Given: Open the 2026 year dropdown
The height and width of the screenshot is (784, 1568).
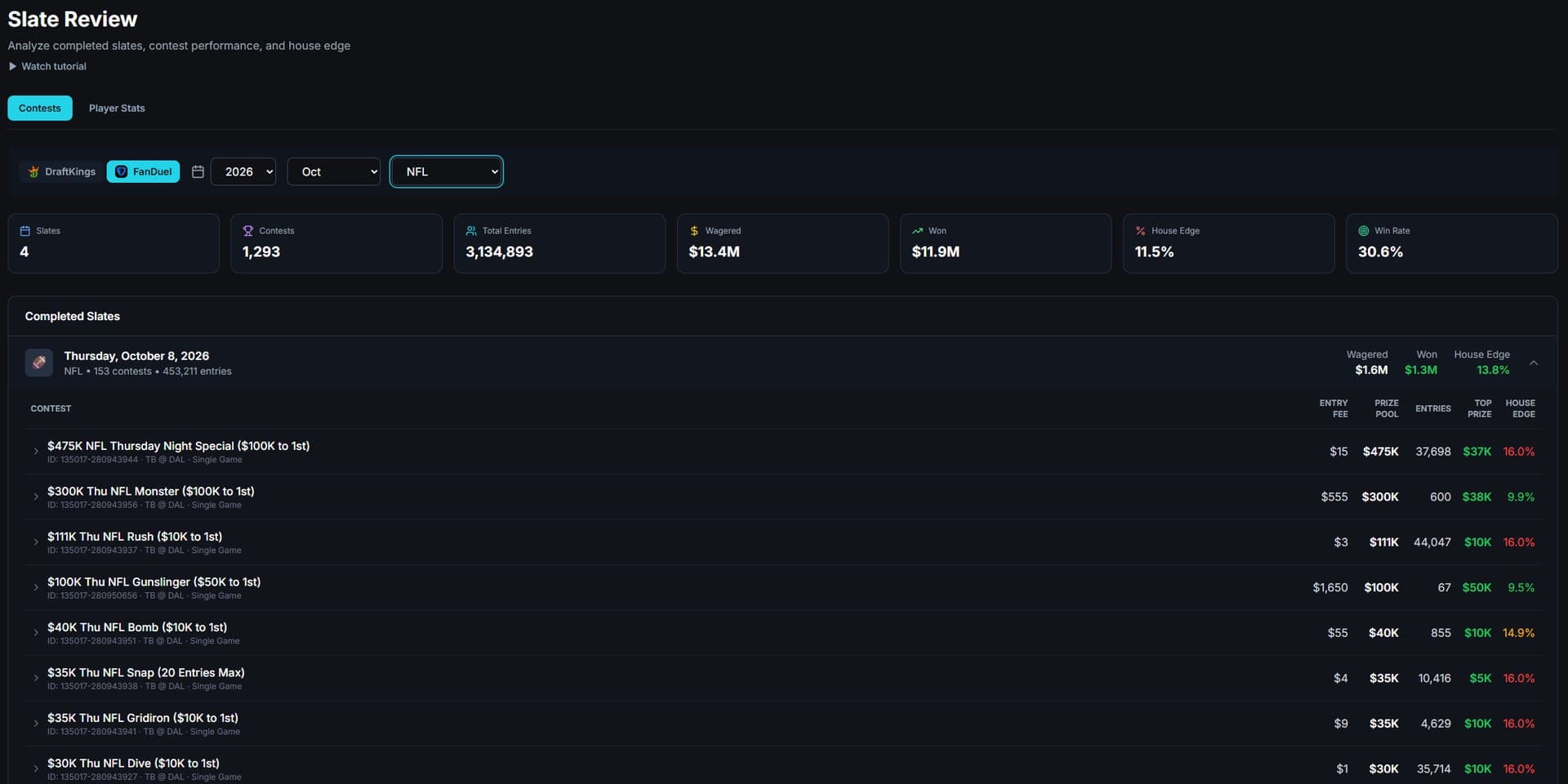Looking at the screenshot, I should 243,171.
